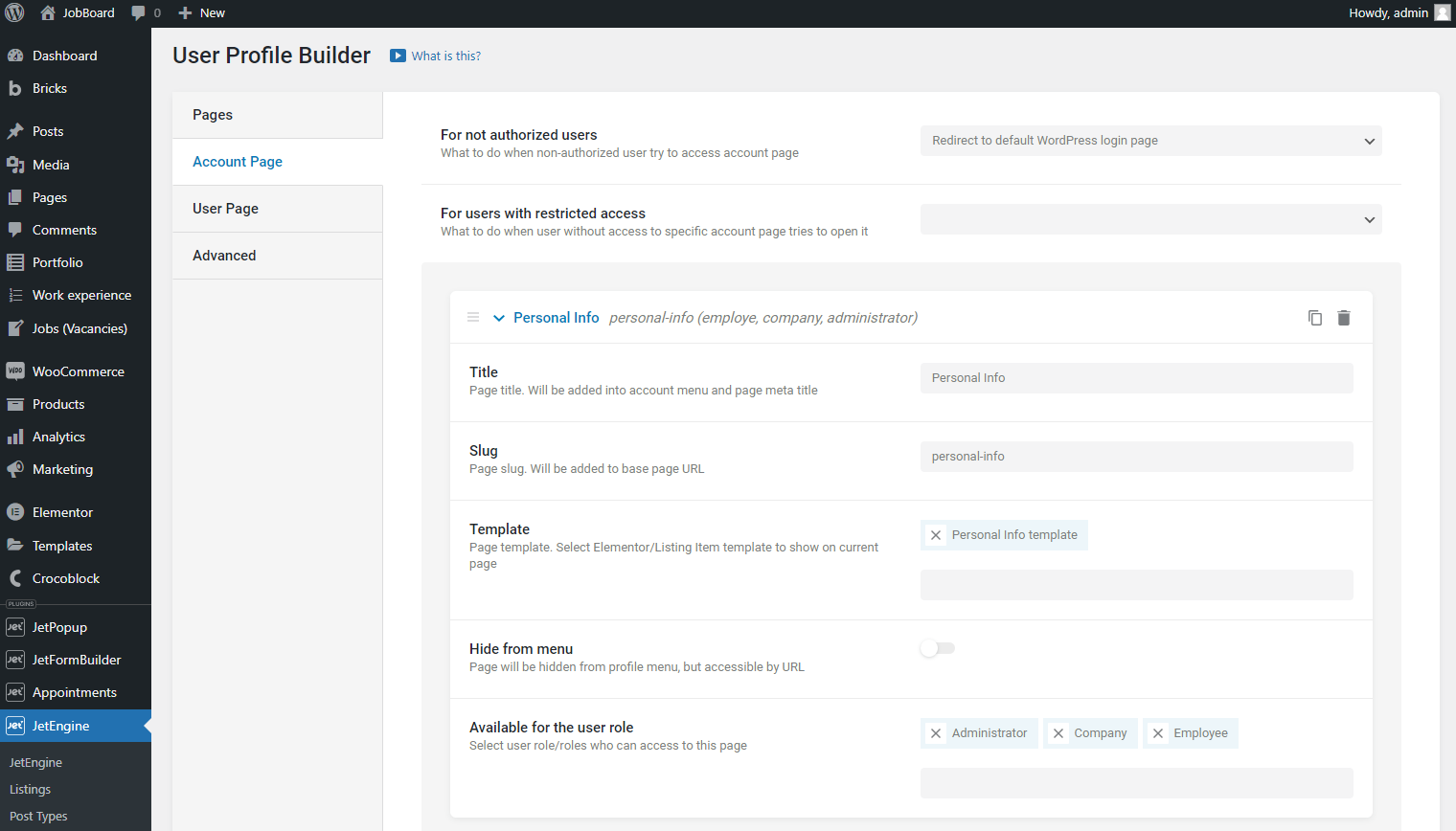Delete the Personal Info page item
Viewport: 1456px width, 831px height.
[x=1344, y=318]
